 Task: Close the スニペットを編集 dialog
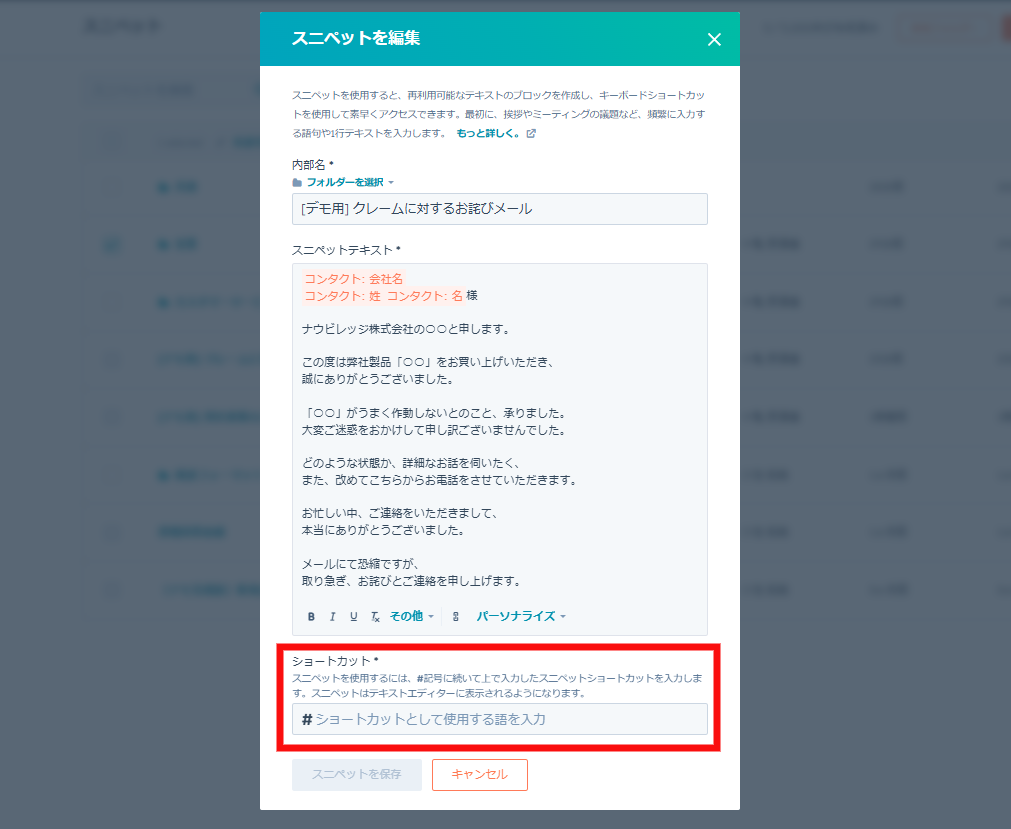click(x=714, y=39)
